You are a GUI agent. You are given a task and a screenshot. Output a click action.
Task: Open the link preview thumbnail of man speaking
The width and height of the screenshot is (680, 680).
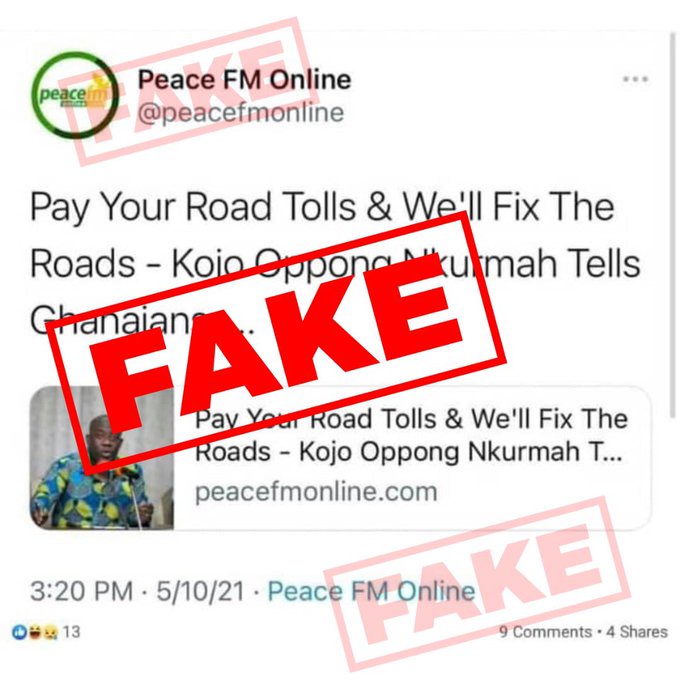[x=102, y=458]
